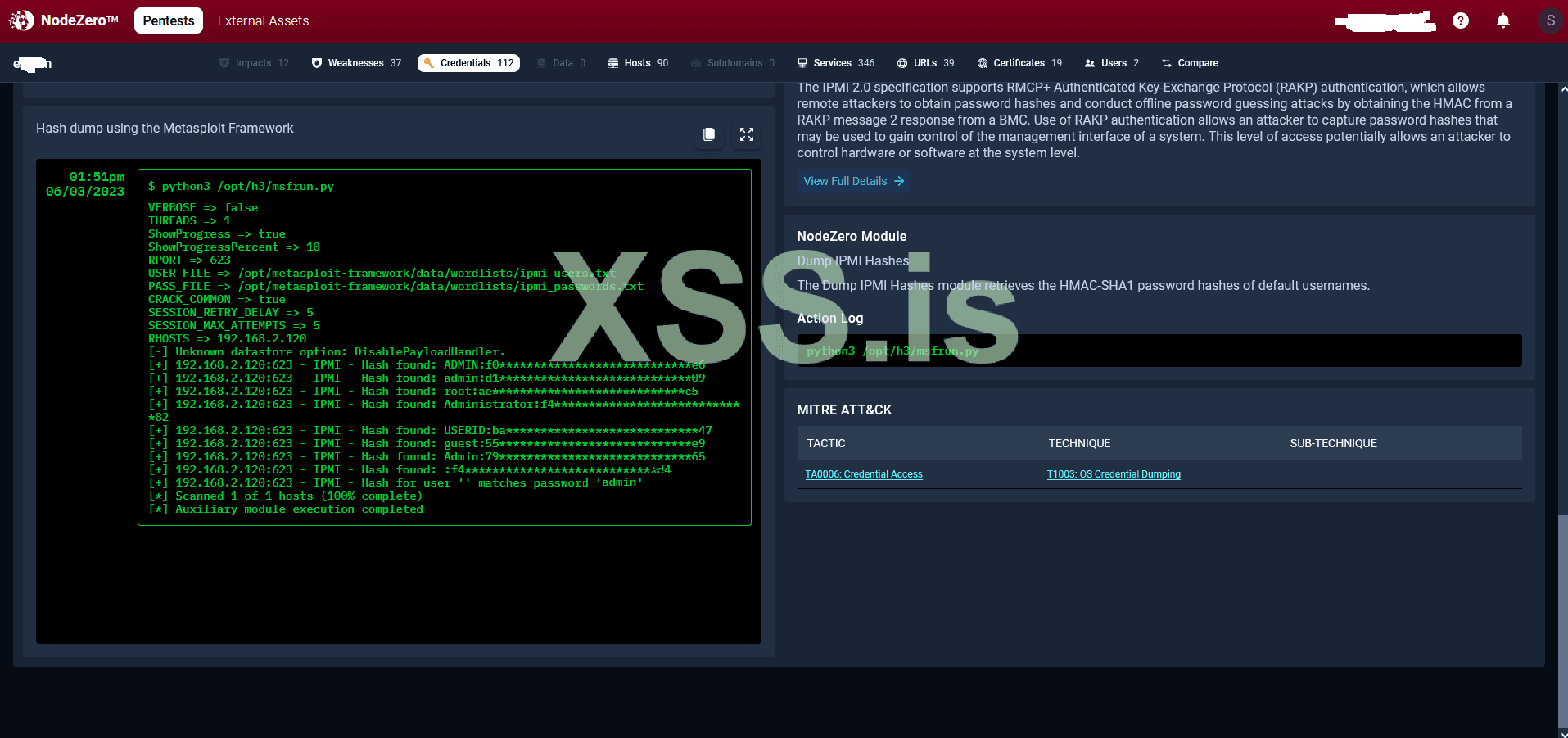Click the 'matches password admin' line
Screen dimensions: 1568x738
click(395, 483)
